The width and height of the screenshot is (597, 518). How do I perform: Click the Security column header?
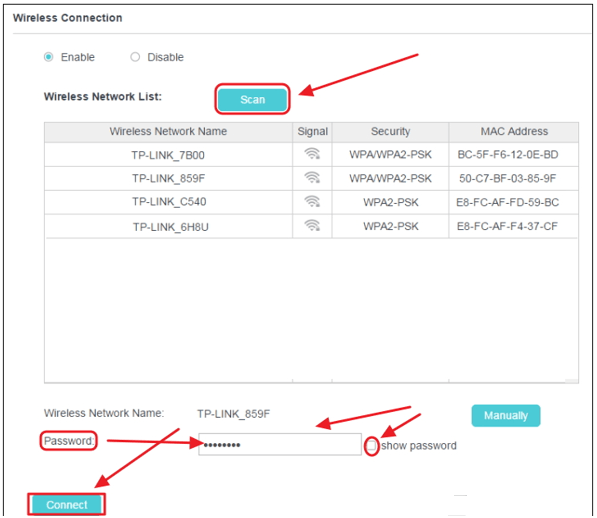click(390, 132)
